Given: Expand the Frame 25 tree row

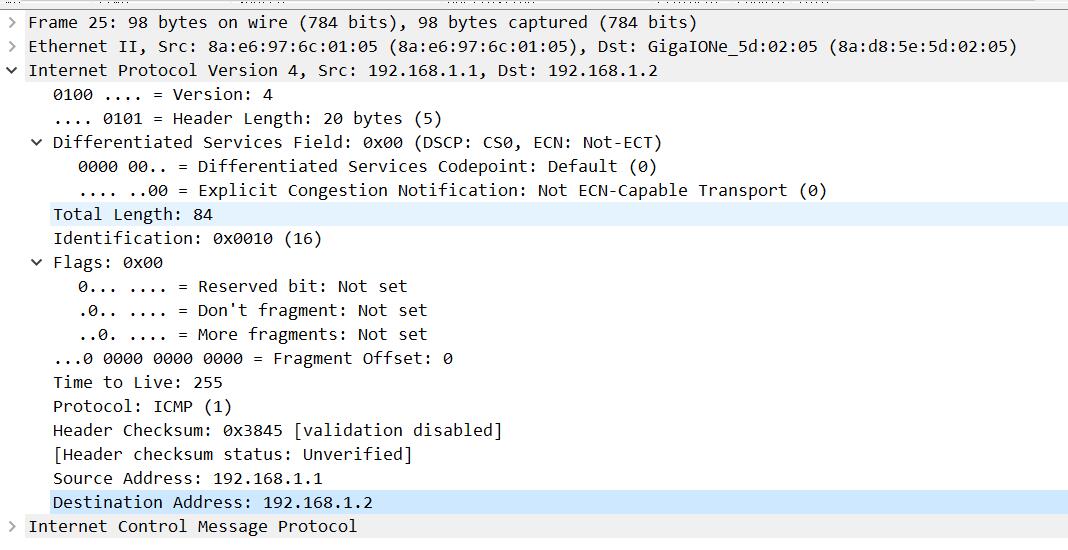Looking at the screenshot, I should pyautogui.click(x=11, y=22).
